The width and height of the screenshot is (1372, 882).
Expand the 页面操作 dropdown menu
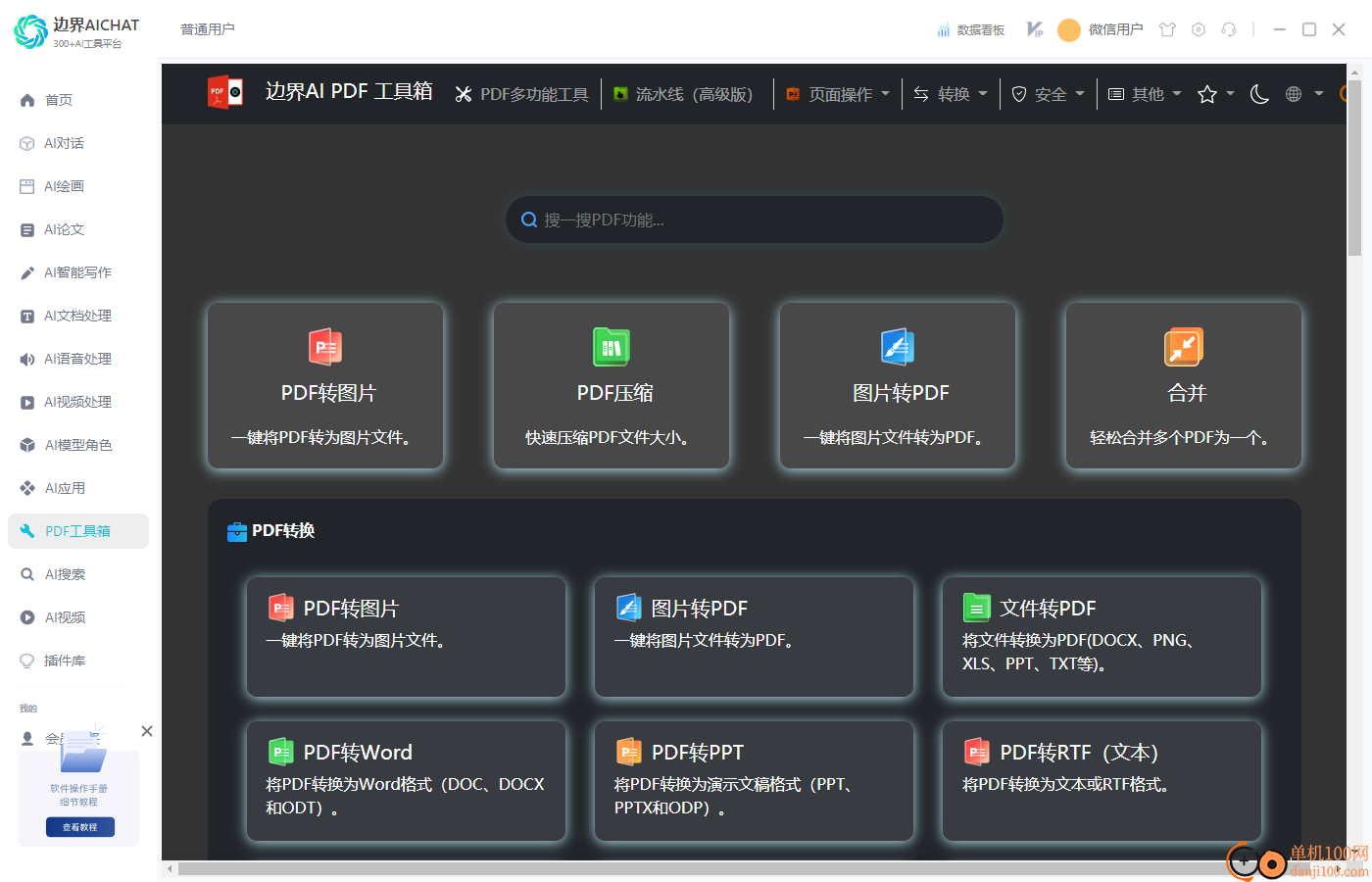pos(838,94)
